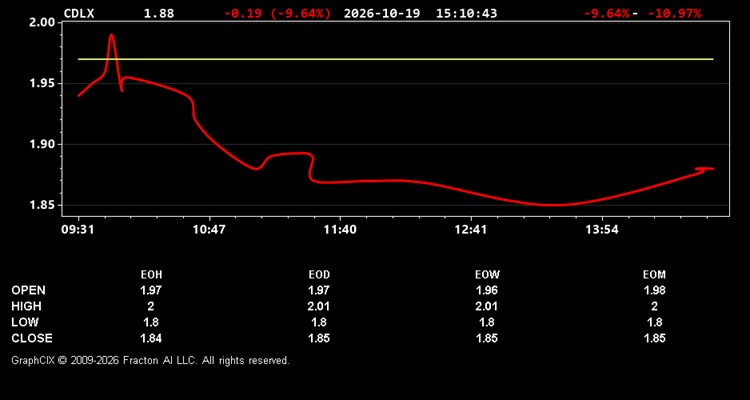Click the 10:47 time axis label

[x=210, y=230]
